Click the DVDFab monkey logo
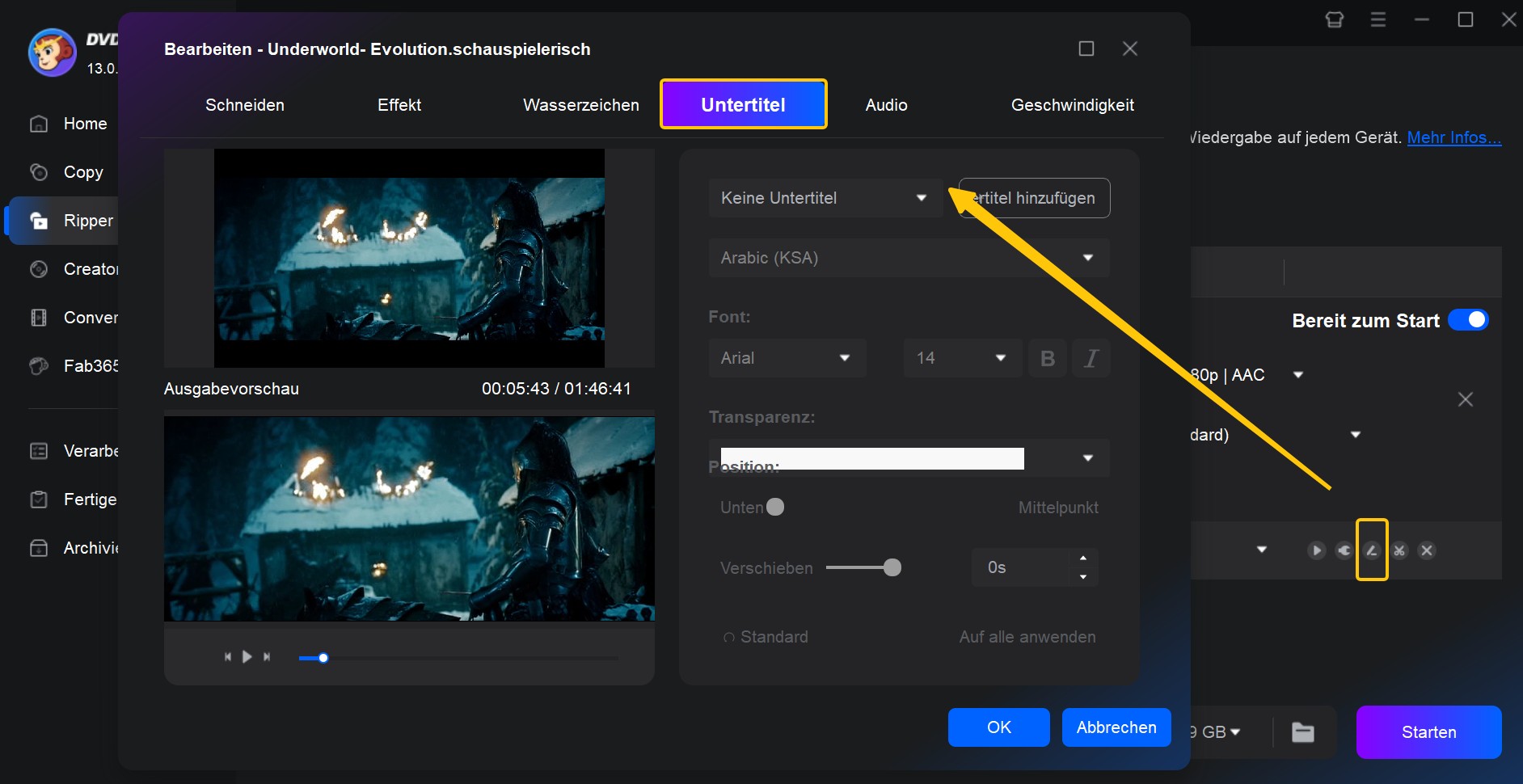This screenshot has height=784, width=1523. [53, 53]
